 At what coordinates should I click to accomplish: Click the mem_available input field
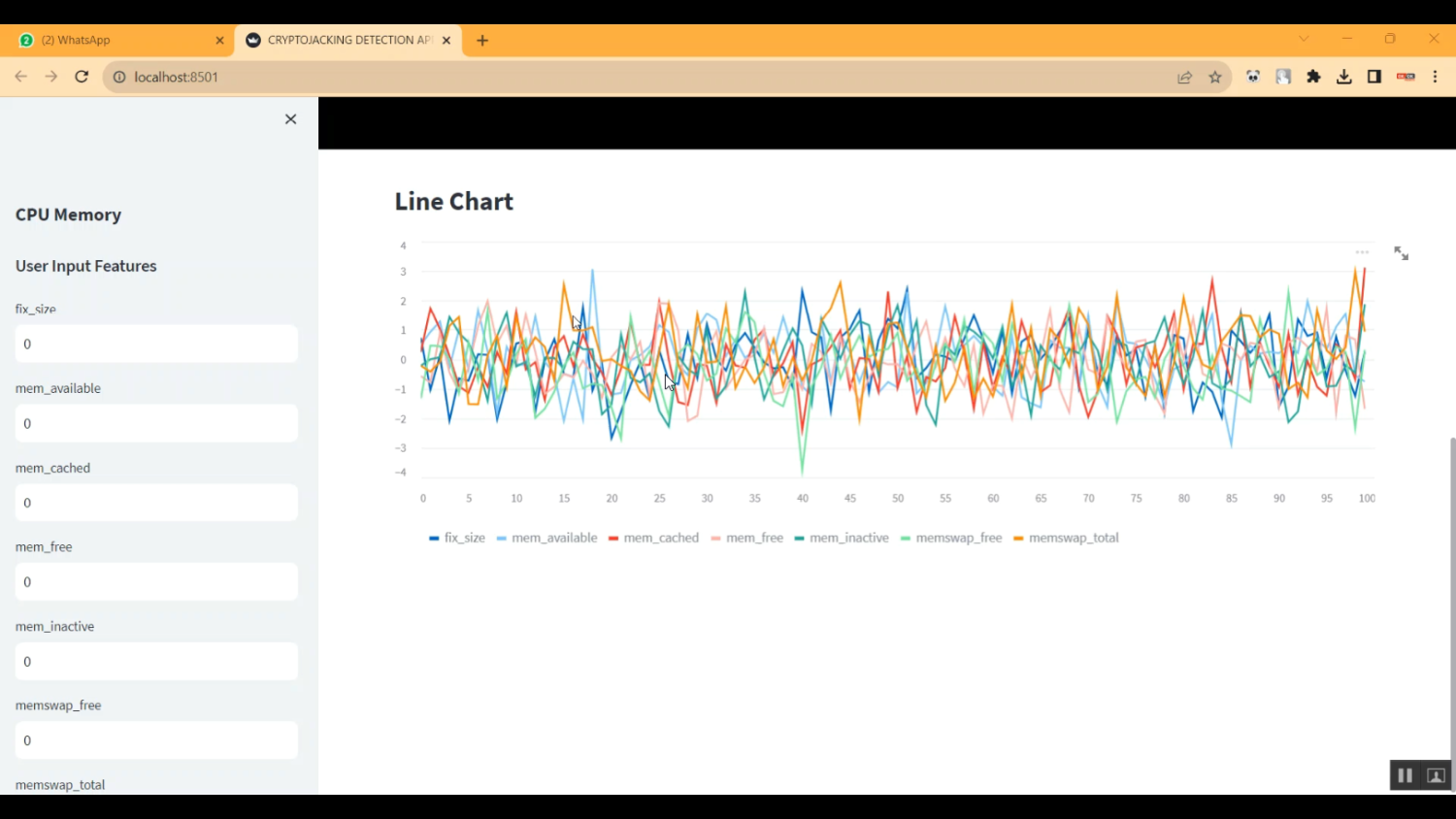156,423
